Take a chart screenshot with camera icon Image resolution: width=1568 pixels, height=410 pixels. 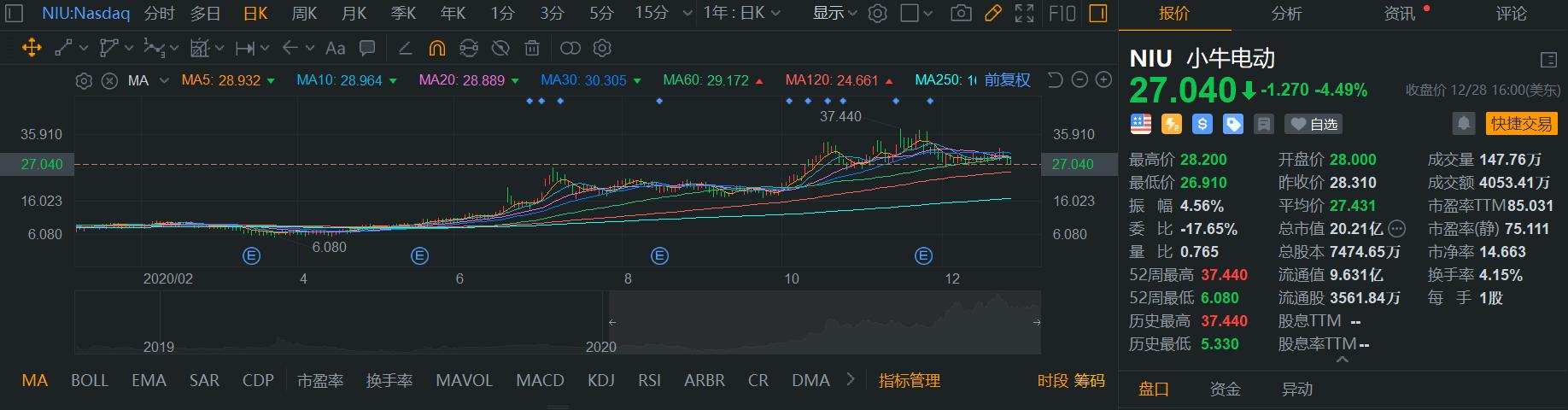(x=961, y=13)
